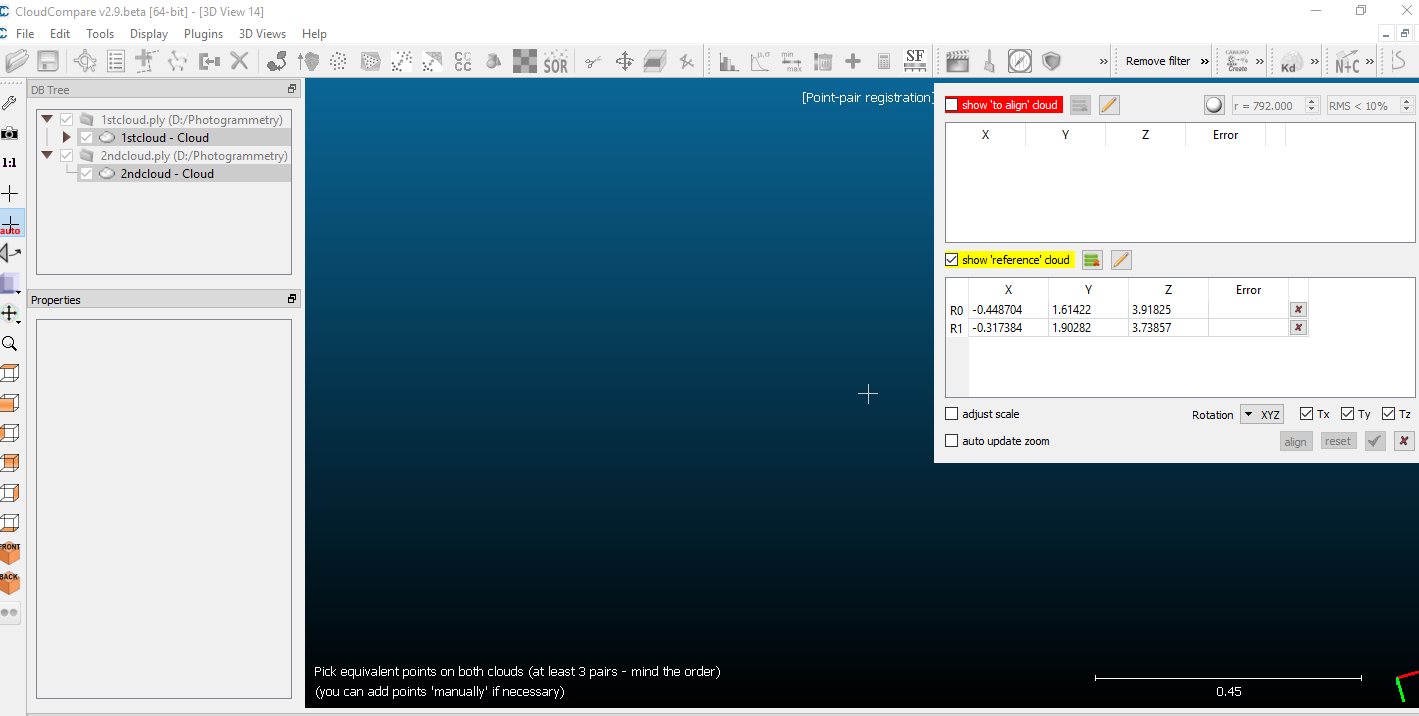The height and width of the screenshot is (716, 1419).
Task: Open the Rotation XYZ dropdown
Action: [x=1261, y=414]
